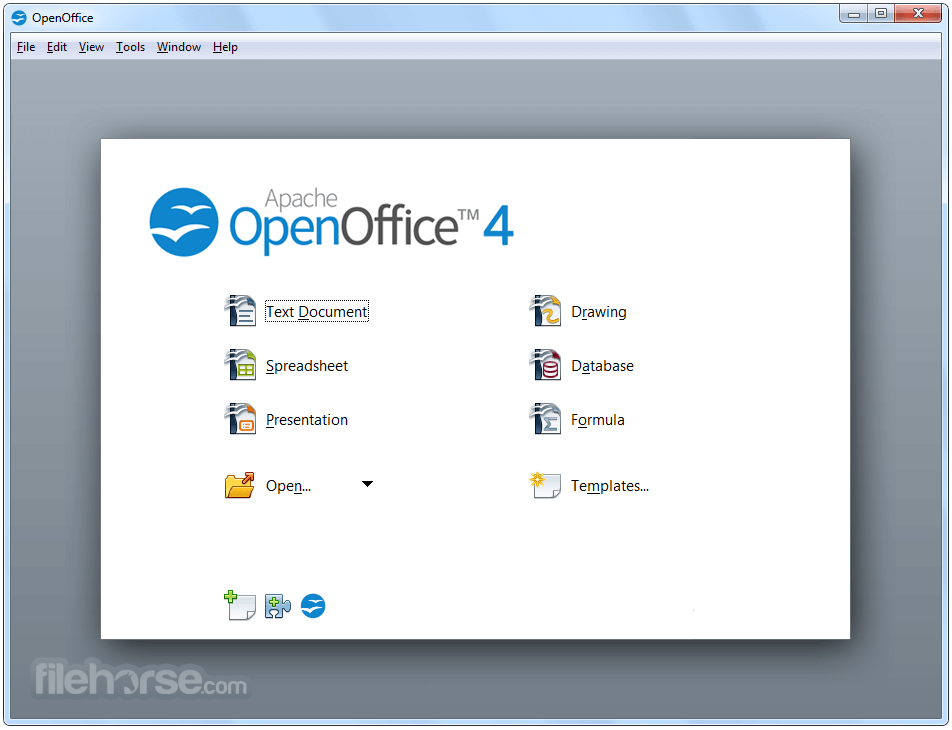The width and height of the screenshot is (952, 730).
Task: Open the File menu
Action: [26, 47]
